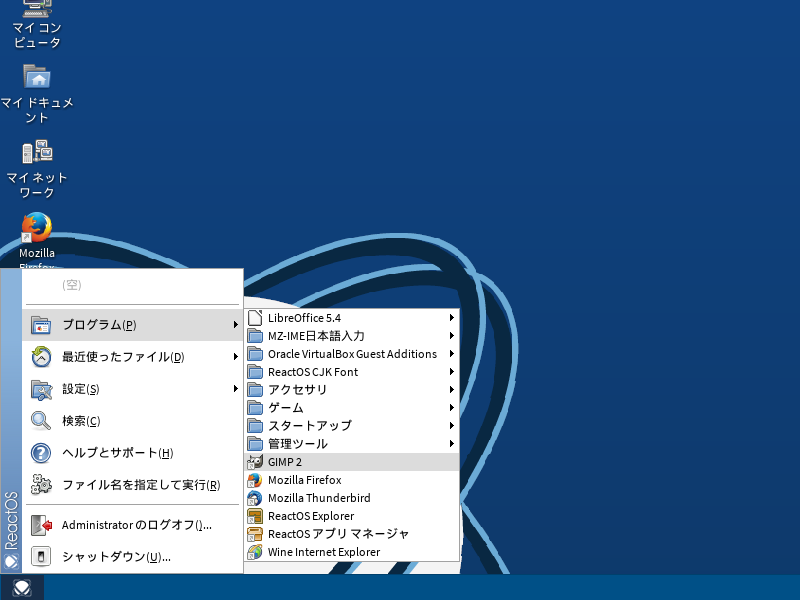Launch ReactOS Explorer label
The width and height of the screenshot is (800, 600).
[x=311, y=516]
